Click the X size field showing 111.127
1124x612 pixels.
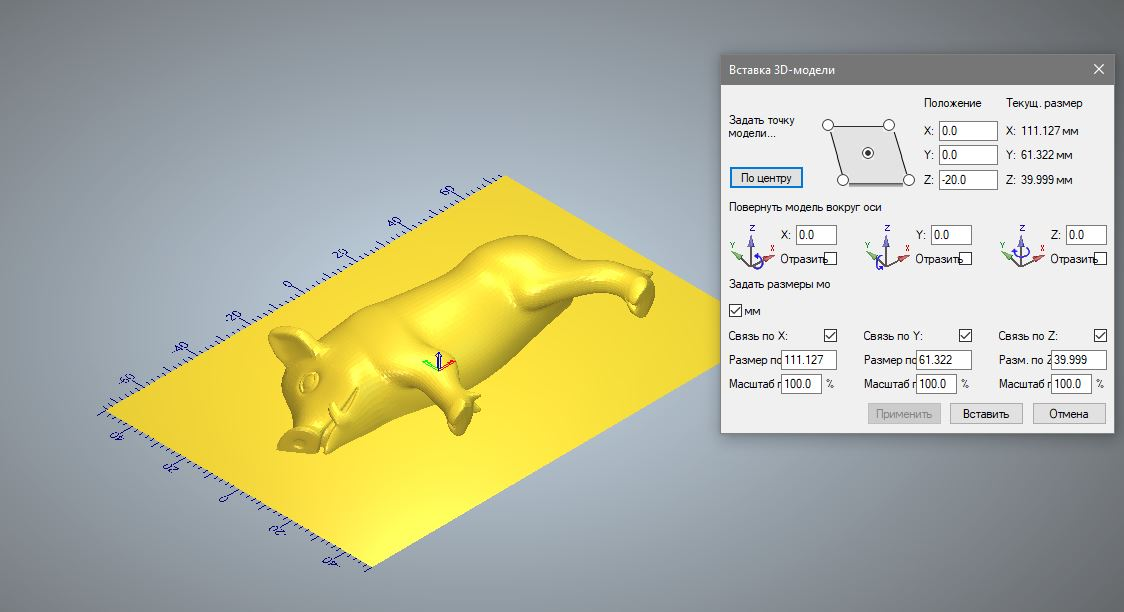[809, 360]
